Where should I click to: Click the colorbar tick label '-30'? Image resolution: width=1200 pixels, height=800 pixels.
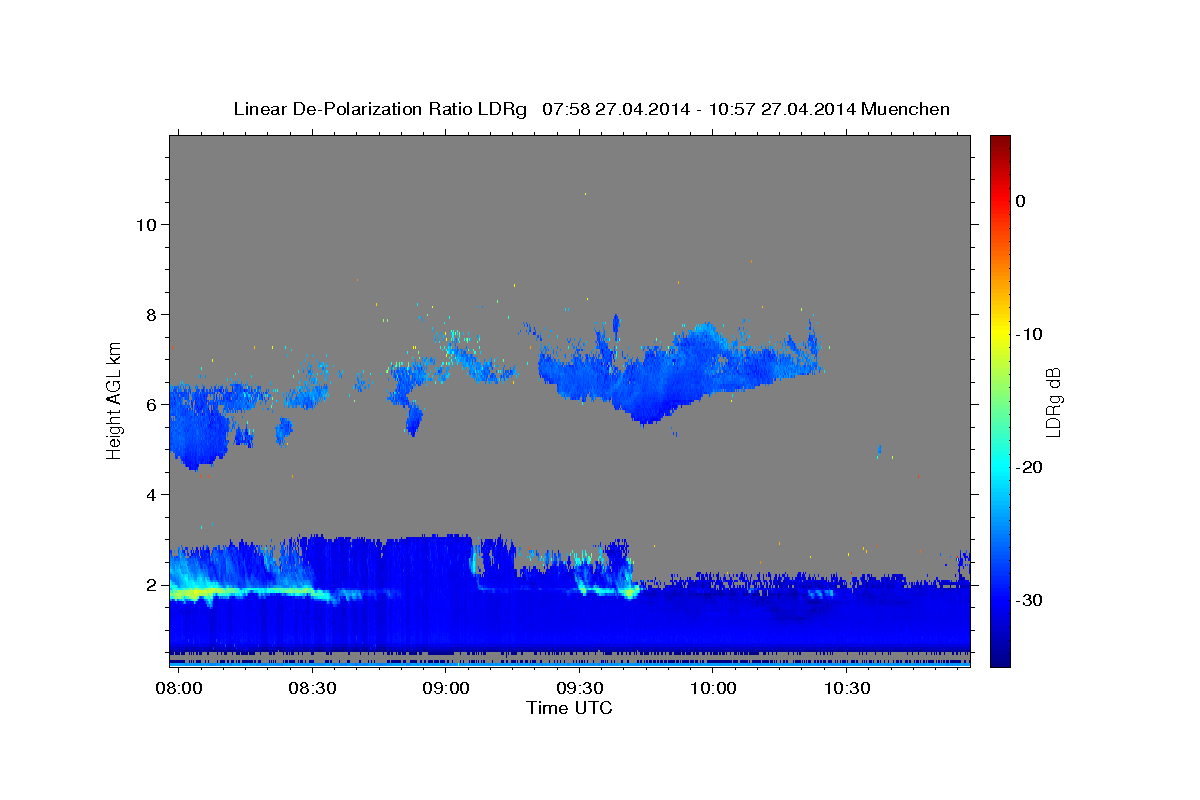click(x=1030, y=600)
